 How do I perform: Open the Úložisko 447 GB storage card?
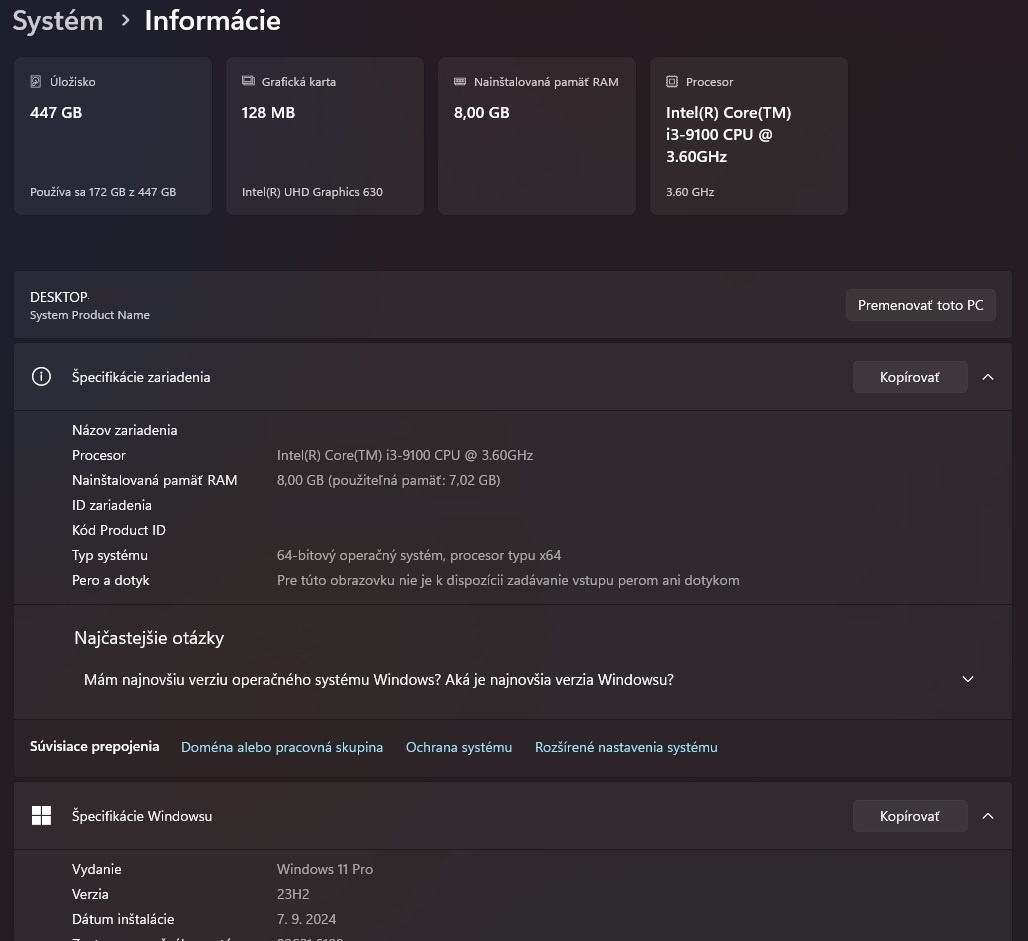113,136
